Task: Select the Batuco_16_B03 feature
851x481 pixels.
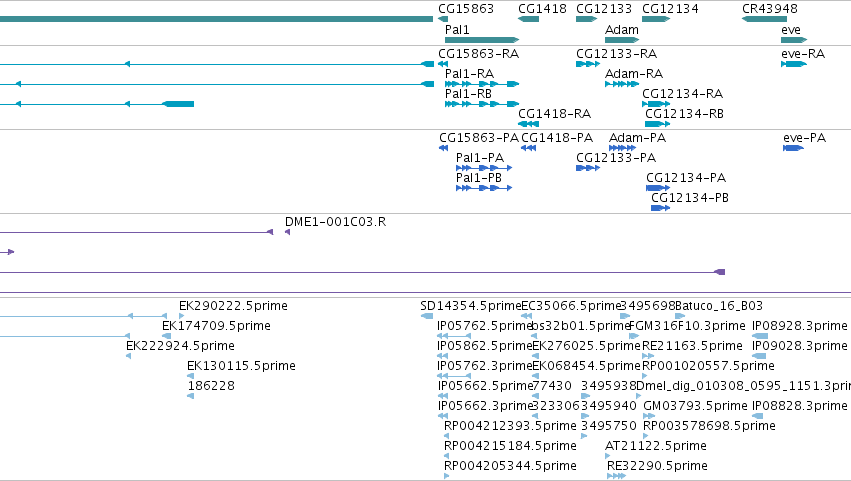Action: pyautogui.click(x=679, y=316)
